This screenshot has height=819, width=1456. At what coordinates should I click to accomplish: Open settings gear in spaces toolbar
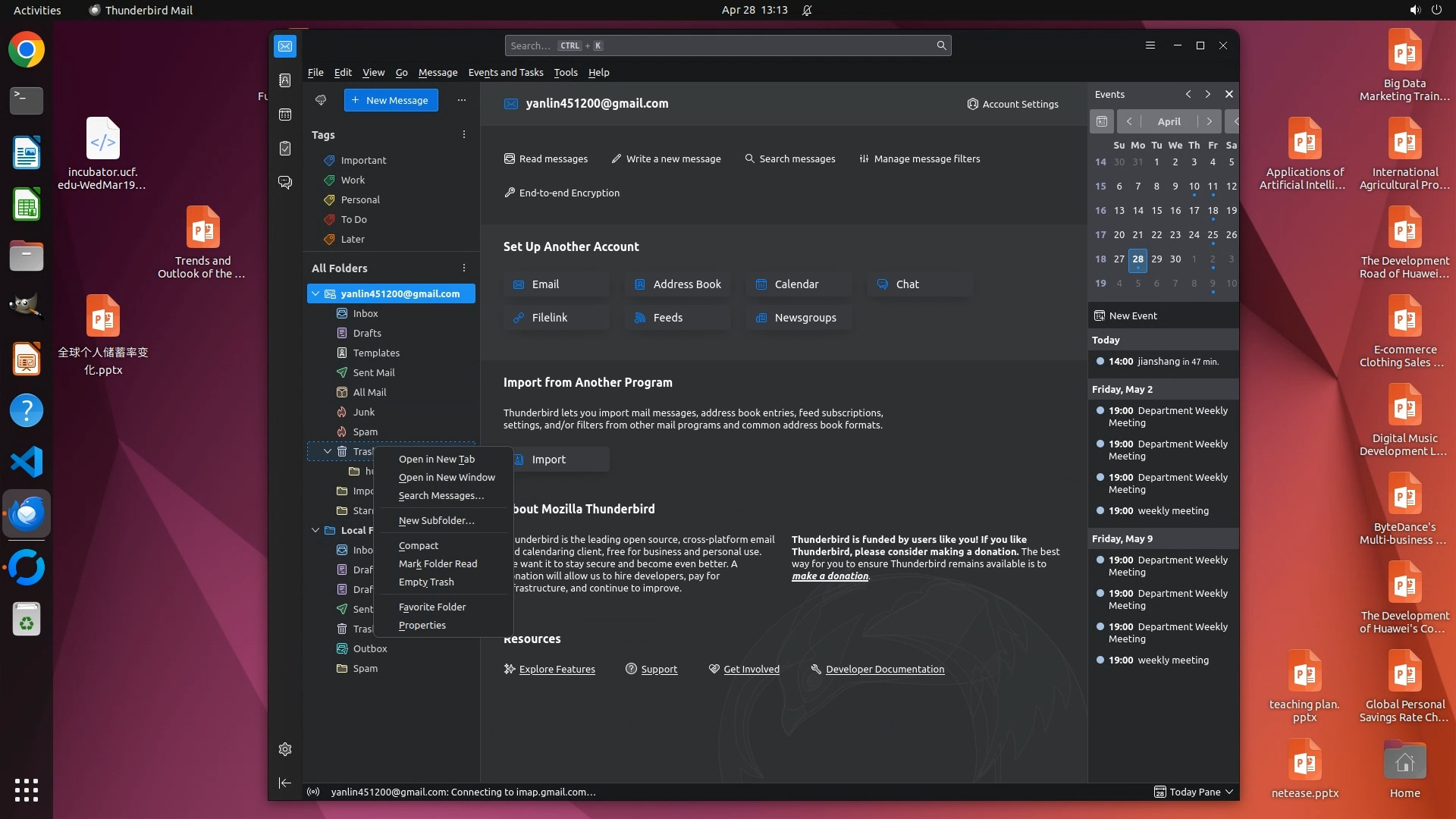click(285, 749)
